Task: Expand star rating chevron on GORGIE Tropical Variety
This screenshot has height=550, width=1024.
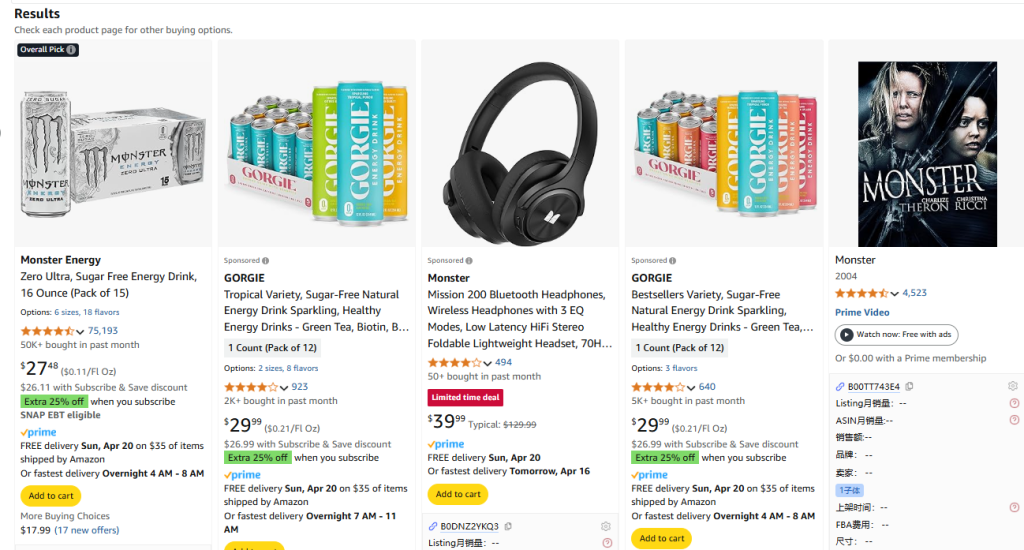Action: (284, 387)
